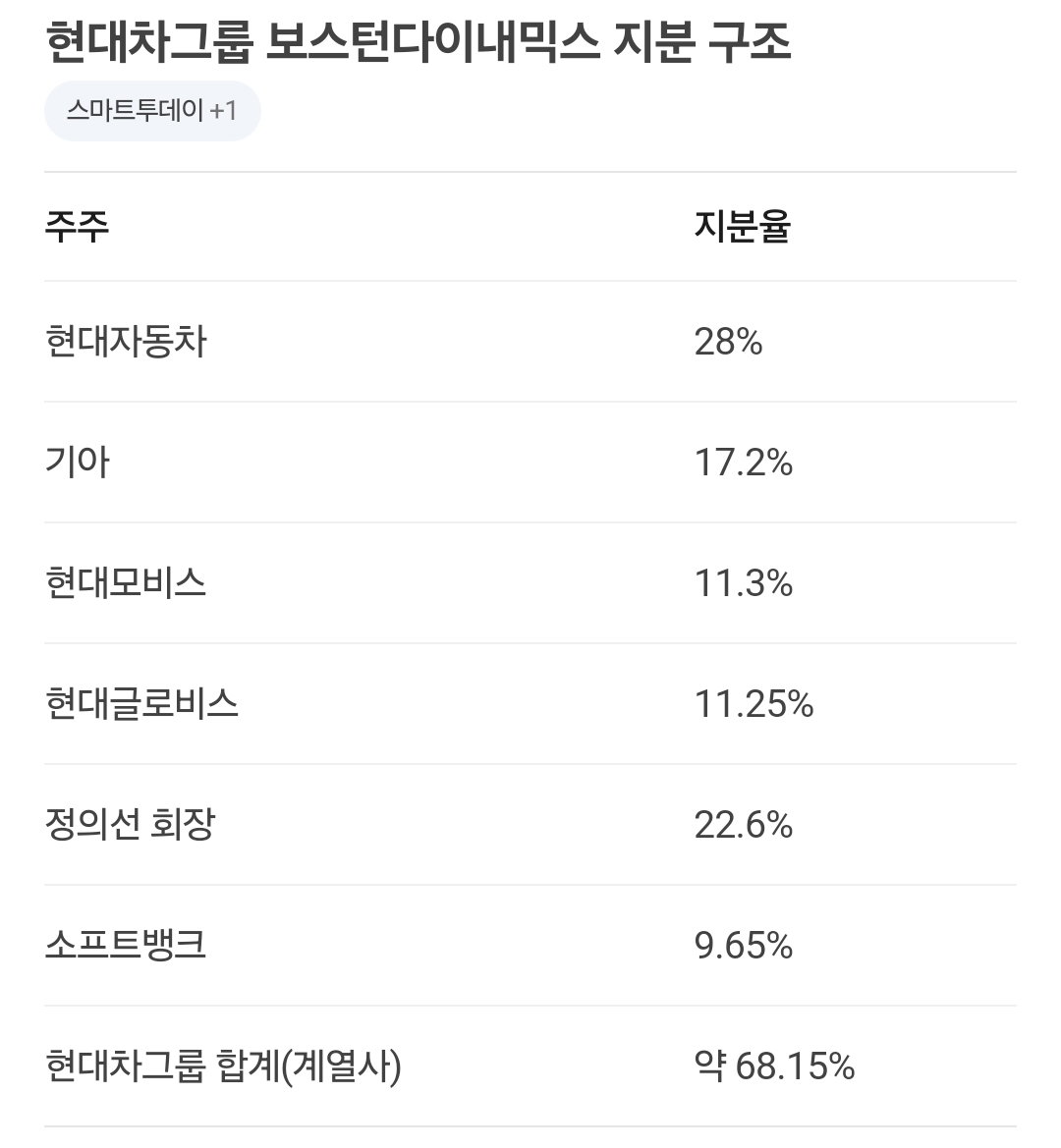1061x1148 pixels.
Task: Click the 9.65% value for 소프트뱅크
Action: tap(744, 945)
